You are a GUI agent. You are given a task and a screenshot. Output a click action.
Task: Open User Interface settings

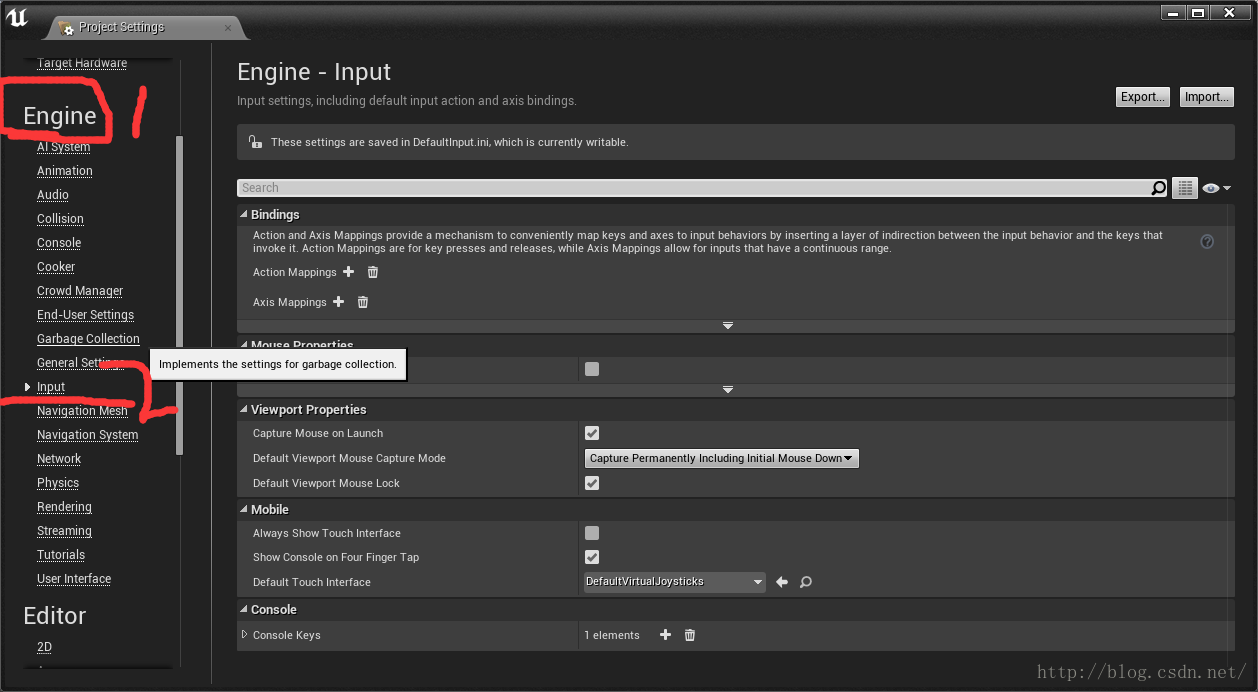pos(74,579)
